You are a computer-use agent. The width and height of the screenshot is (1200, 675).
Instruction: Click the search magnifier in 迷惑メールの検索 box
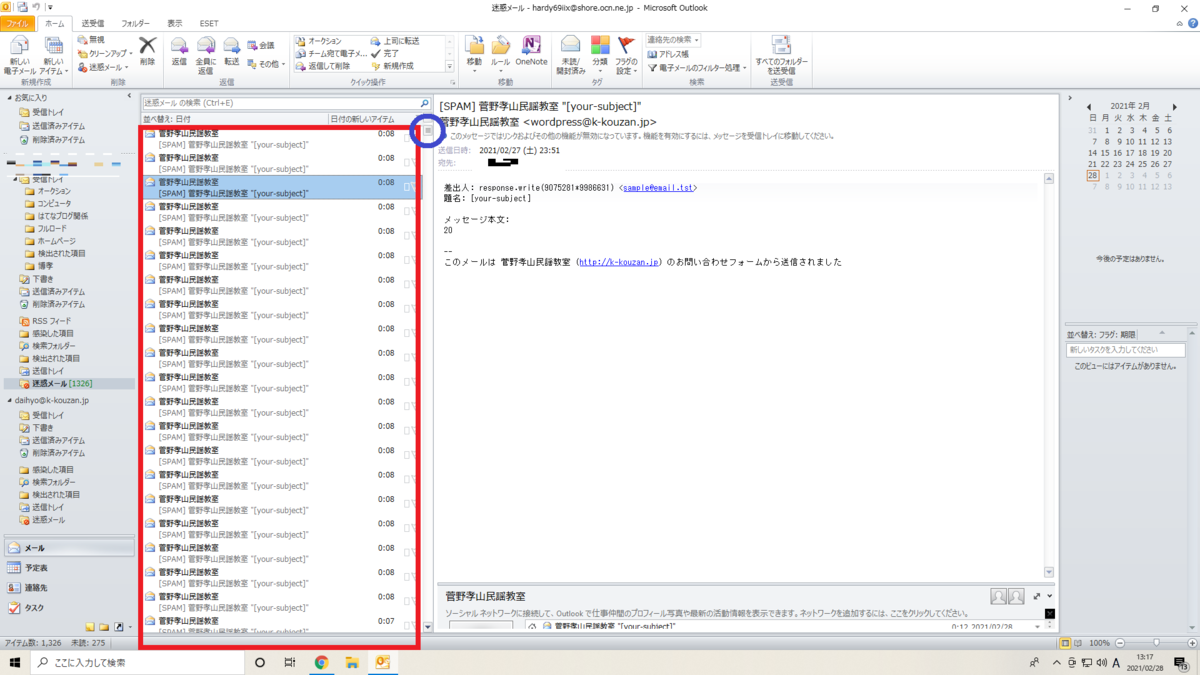[x=424, y=103]
